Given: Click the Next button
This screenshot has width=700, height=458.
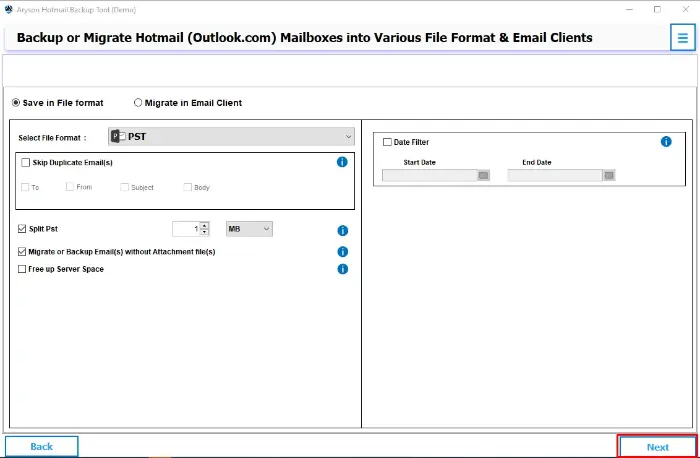Looking at the screenshot, I should click(658, 447).
